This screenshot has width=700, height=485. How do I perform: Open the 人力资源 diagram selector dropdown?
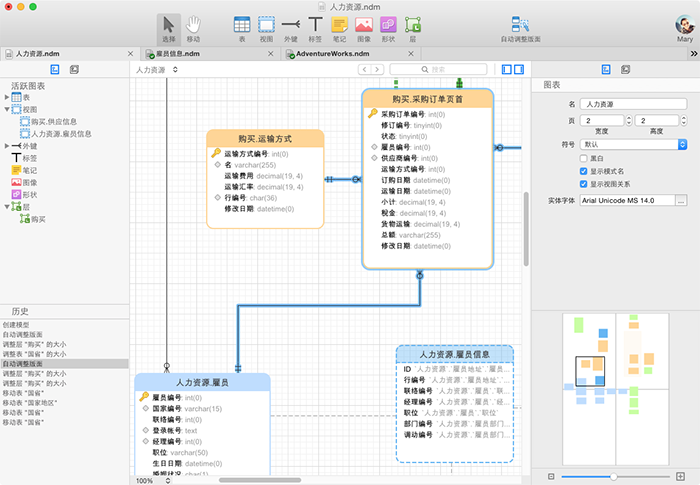coord(157,70)
